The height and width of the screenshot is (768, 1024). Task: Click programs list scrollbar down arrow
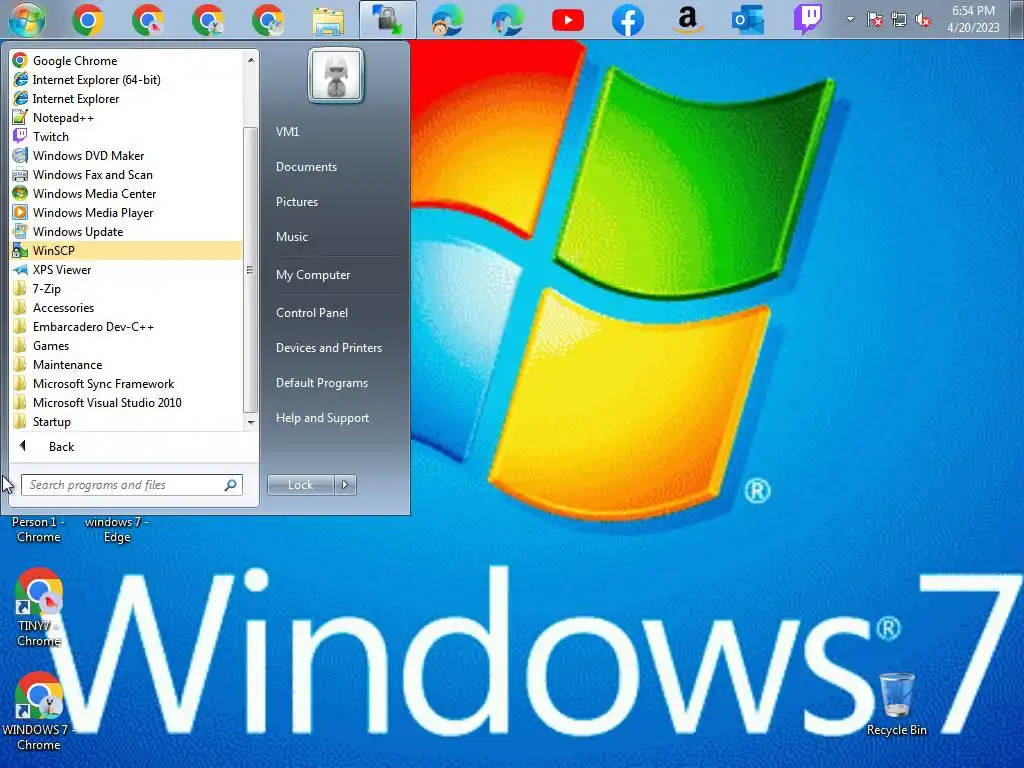[251, 423]
